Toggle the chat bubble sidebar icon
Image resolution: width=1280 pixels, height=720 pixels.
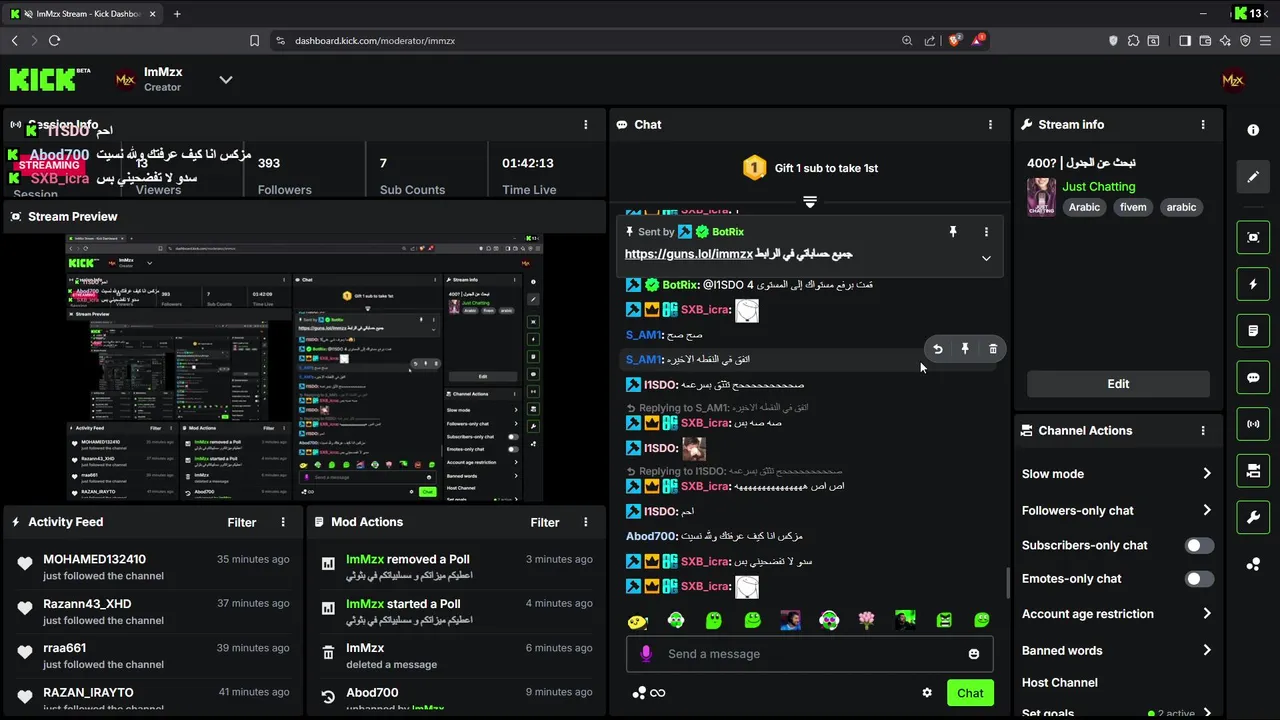coord(1253,378)
